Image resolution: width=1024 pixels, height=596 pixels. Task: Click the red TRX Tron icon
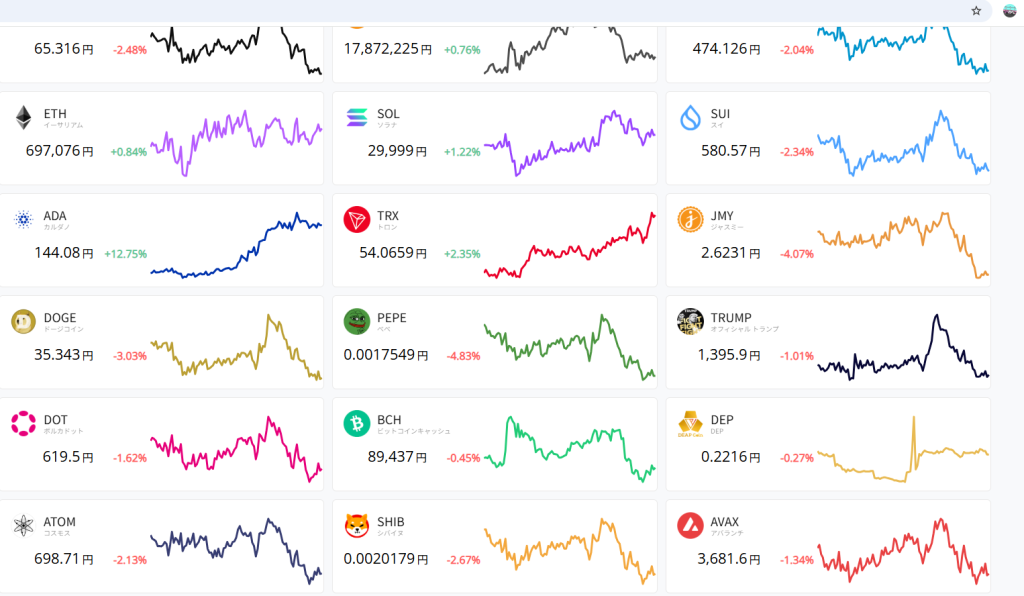tap(357, 220)
